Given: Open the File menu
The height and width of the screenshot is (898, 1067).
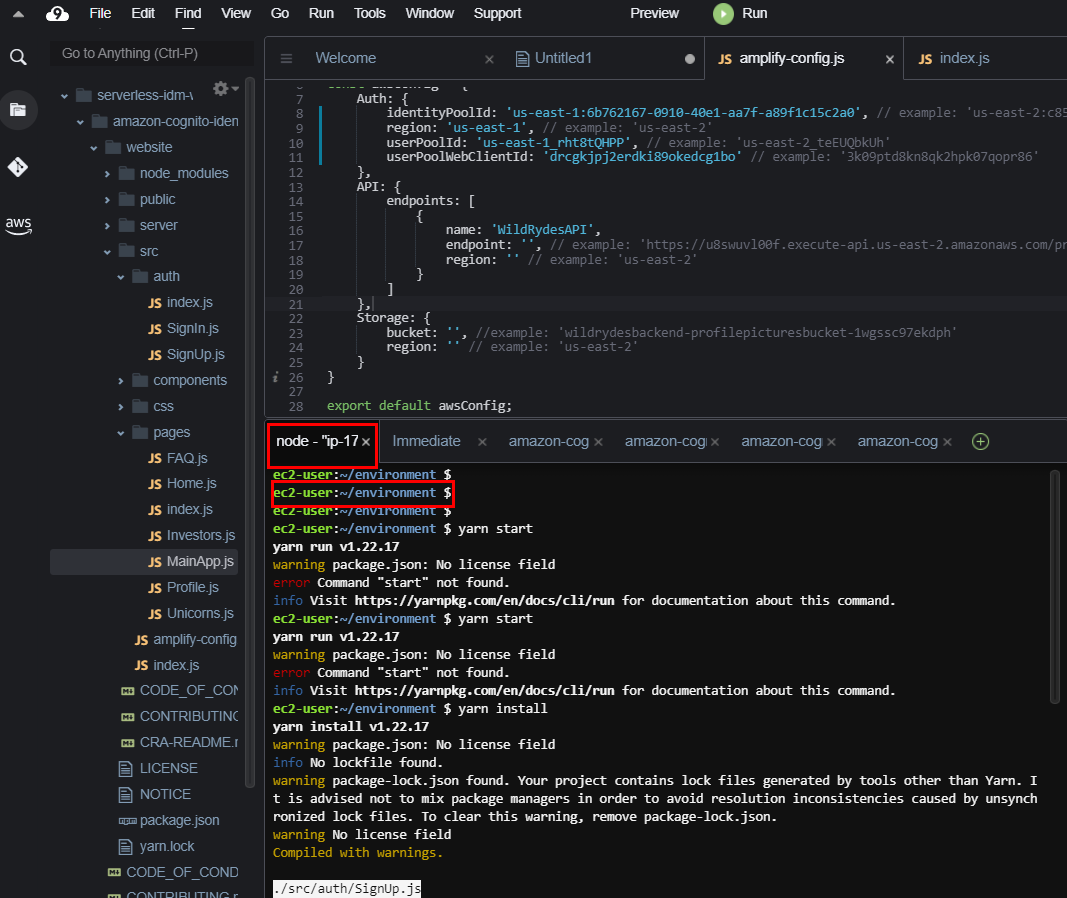Looking at the screenshot, I should pyautogui.click(x=100, y=14).
